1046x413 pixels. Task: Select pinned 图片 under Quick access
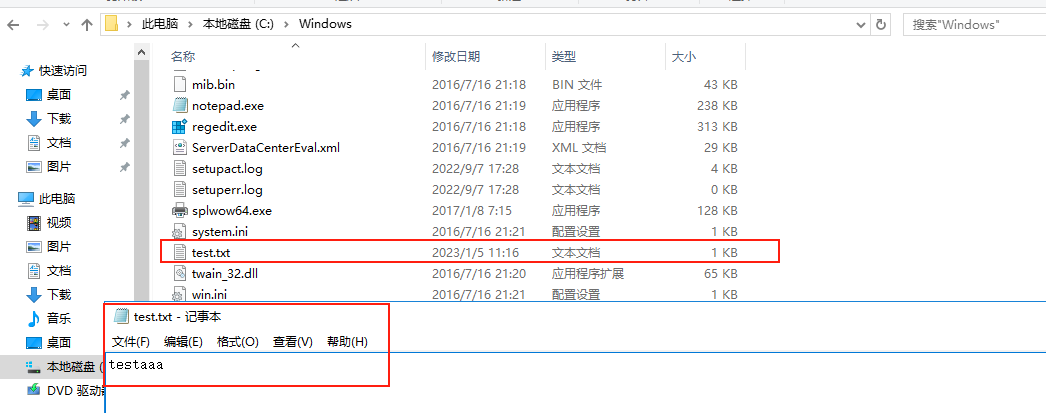[x=59, y=167]
